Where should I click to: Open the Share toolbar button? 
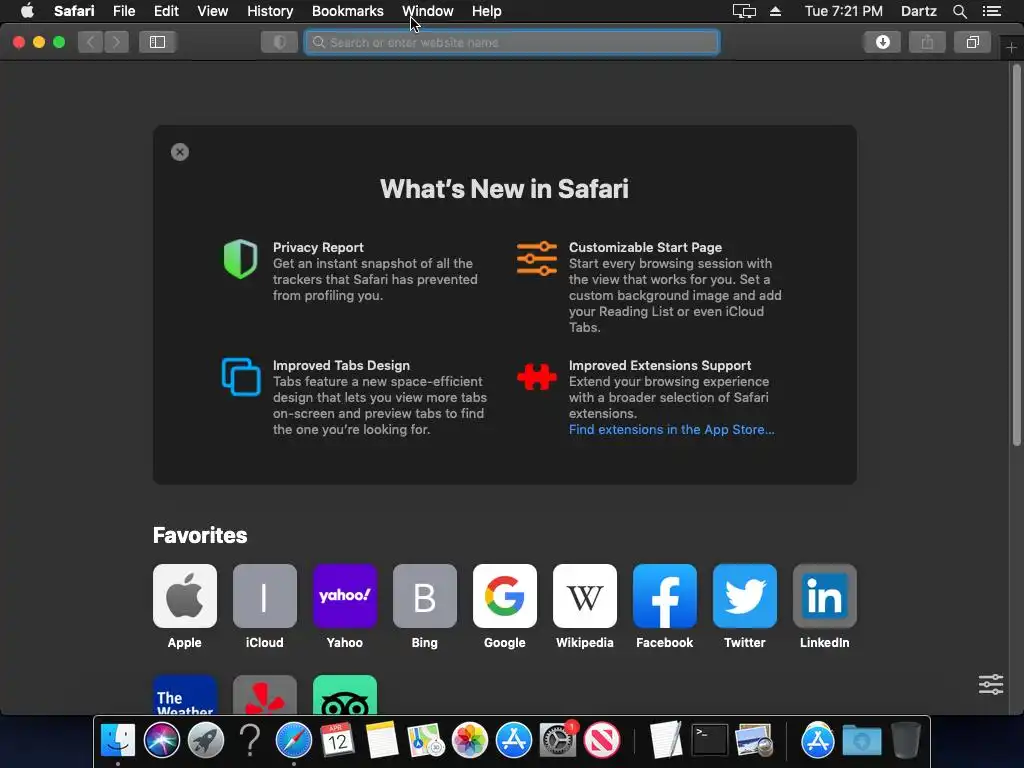pos(927,42)
